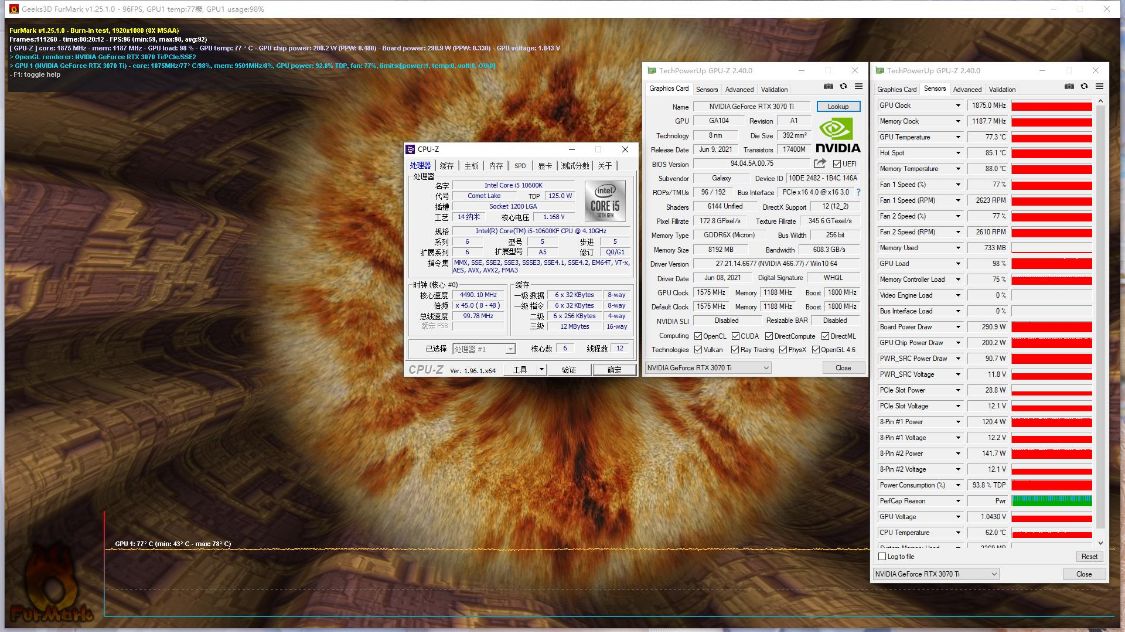Open the PerfCap Reason sensor dropdown
The width and height of the screenshot is (1125, 632).
(957, 501)
